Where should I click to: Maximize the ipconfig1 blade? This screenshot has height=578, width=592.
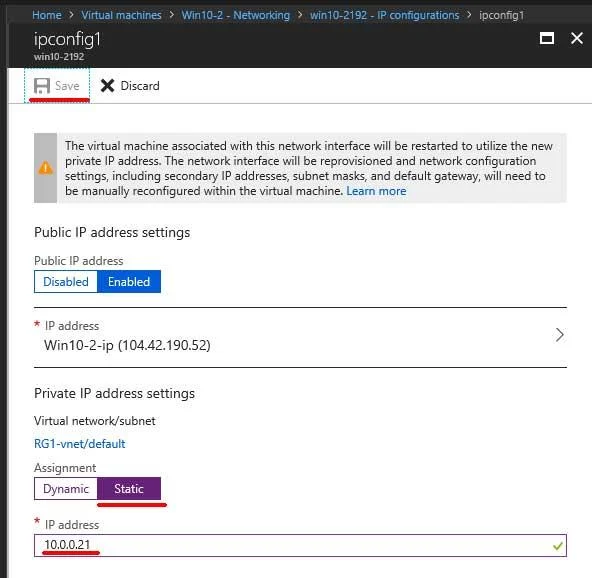tap(547, 38)
